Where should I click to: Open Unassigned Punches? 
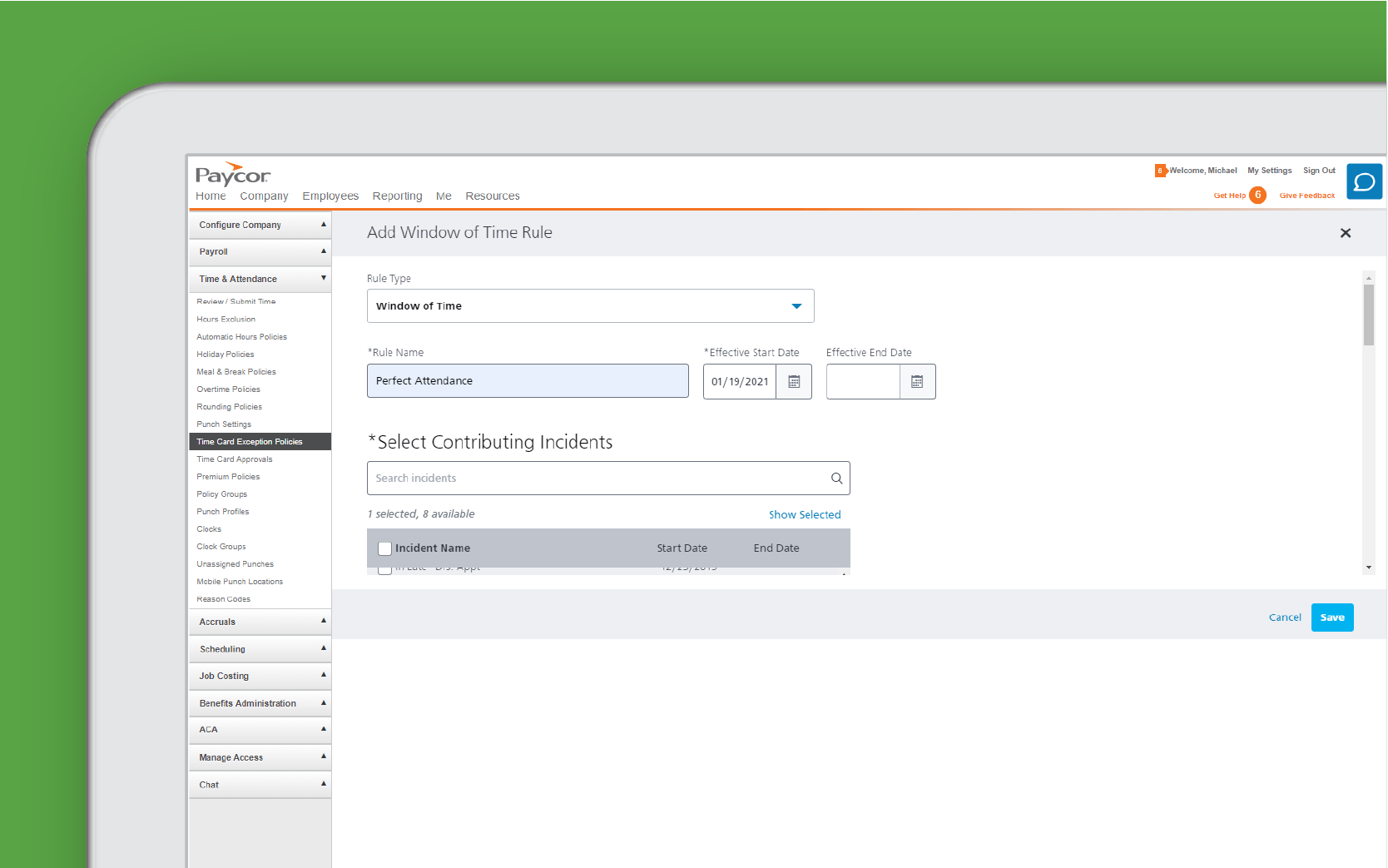pos(235,564)
